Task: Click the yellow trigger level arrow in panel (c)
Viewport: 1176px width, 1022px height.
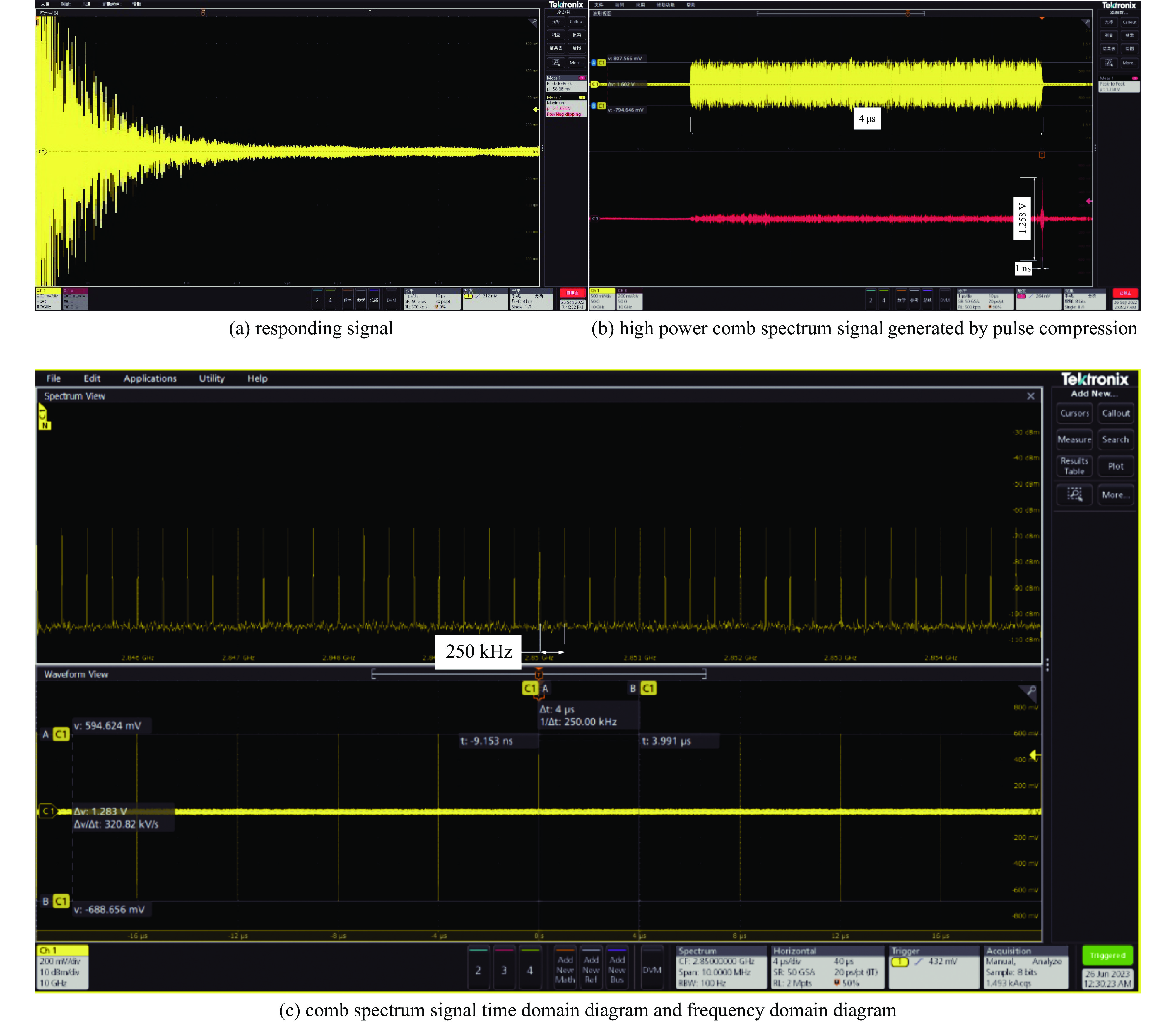Action: click(x=1035, y=755)
